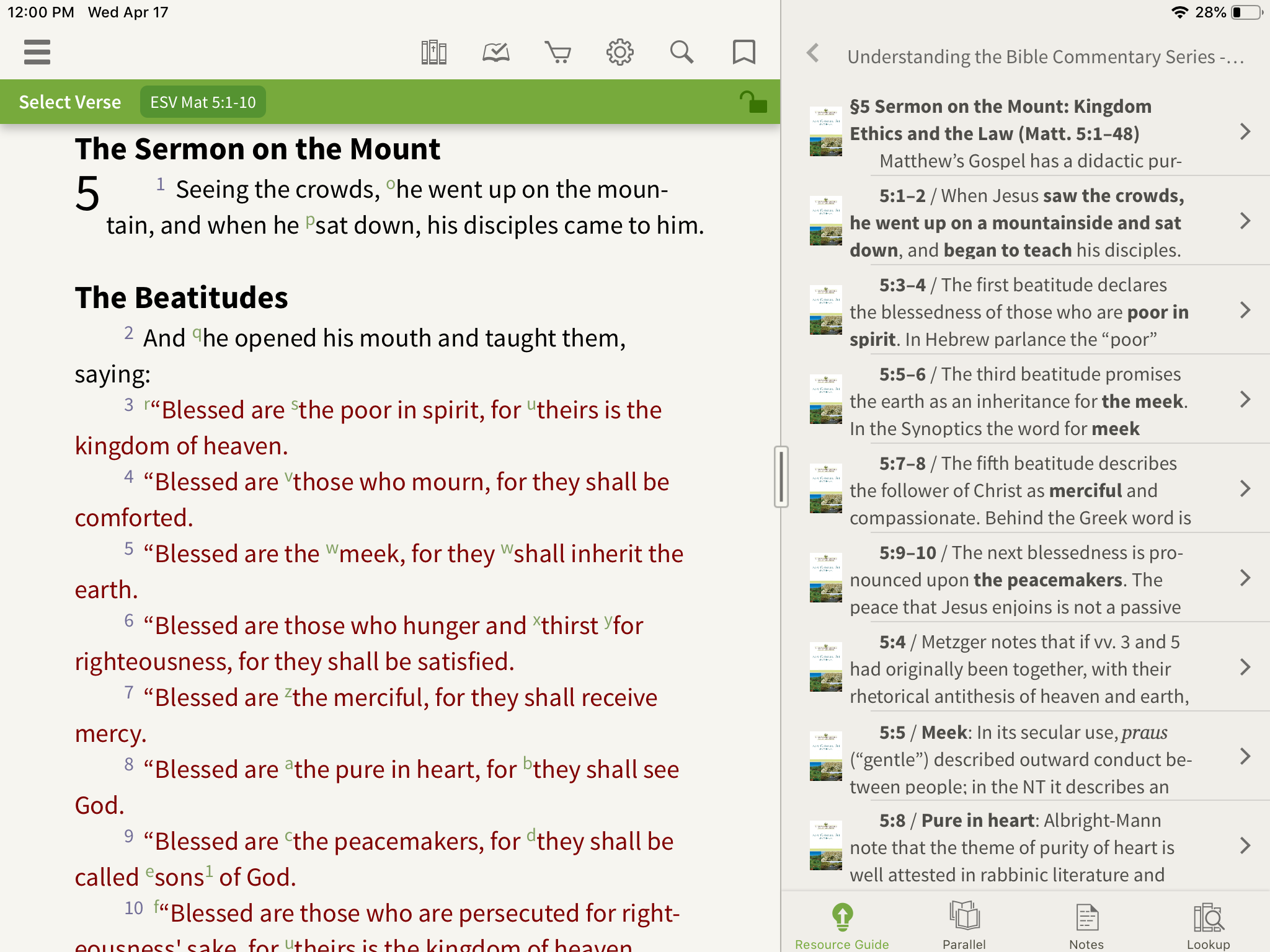Check the battery status icon
This screenshot has height=952, width=1270.
1246,12
